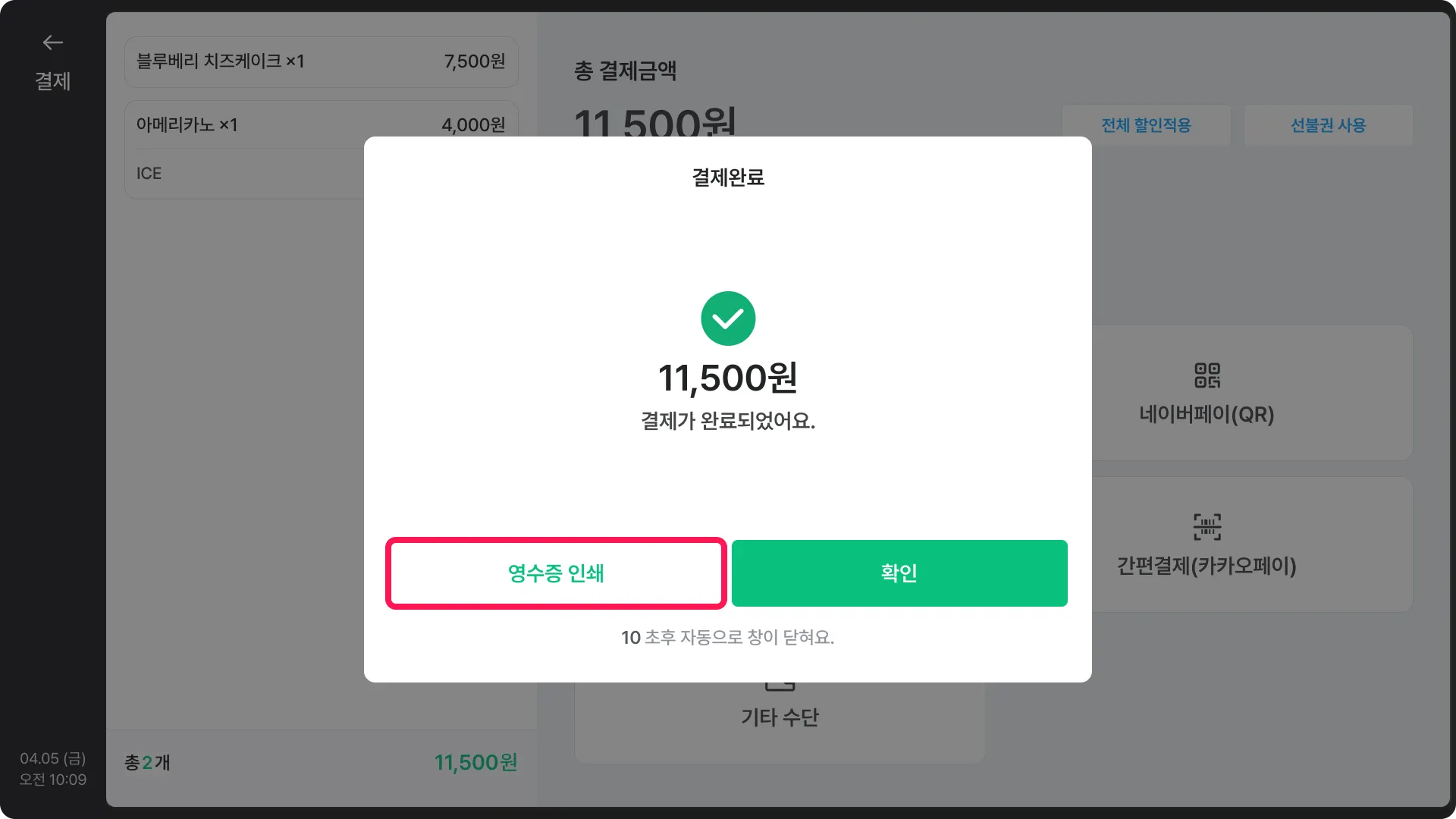The image size is (1456, 819).
Task: Use prepaid voucher 선불권 사용
Action: click(1328, 125)
